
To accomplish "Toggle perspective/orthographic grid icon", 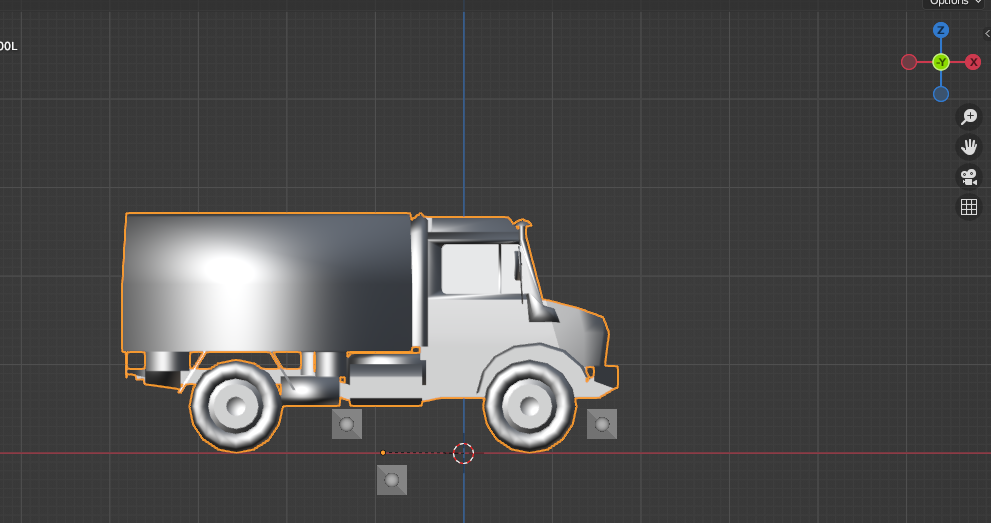I will 969,207.
